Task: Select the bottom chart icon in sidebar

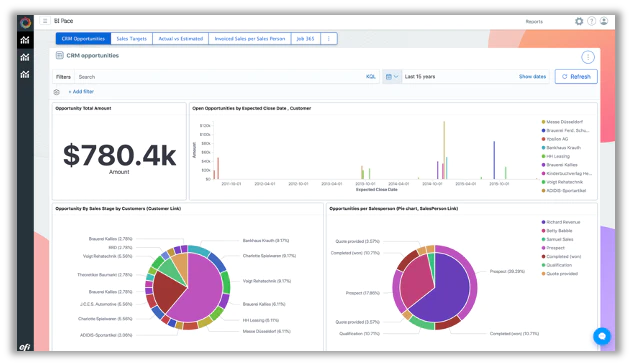Action: click(x=25, y=74)
